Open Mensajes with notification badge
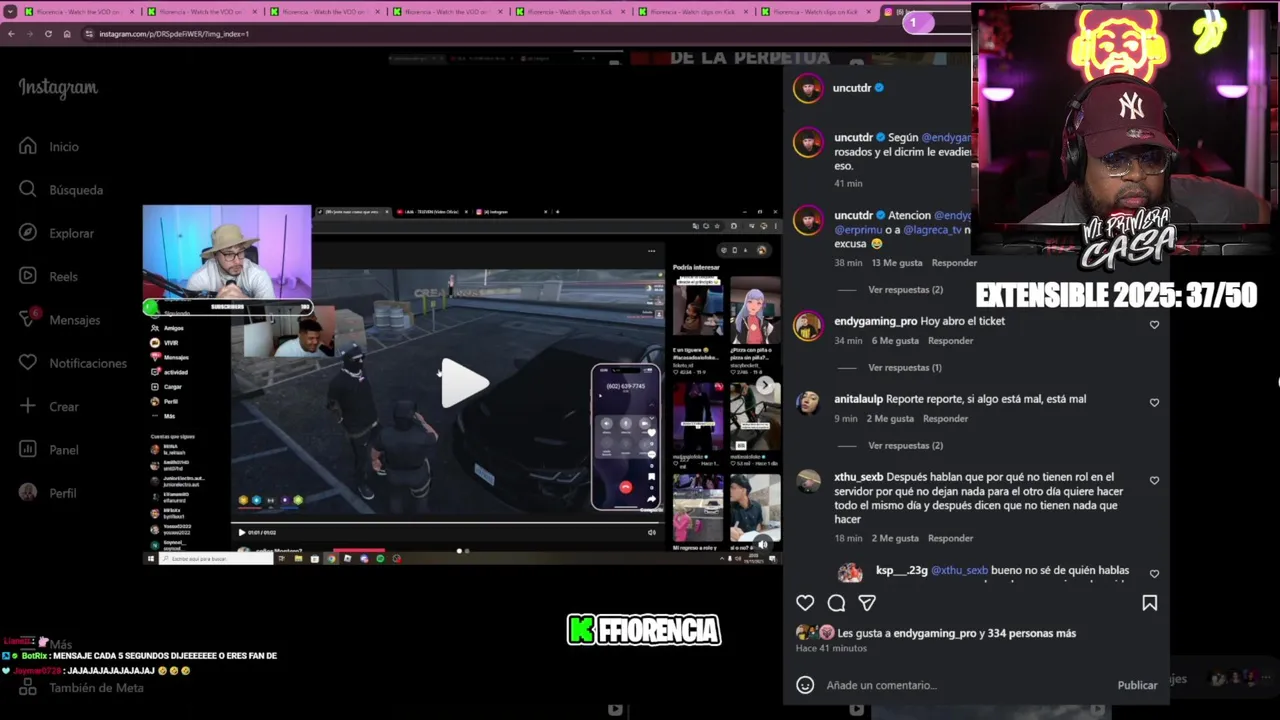The height and width of the screenshot is (720, 1280). 29,319
